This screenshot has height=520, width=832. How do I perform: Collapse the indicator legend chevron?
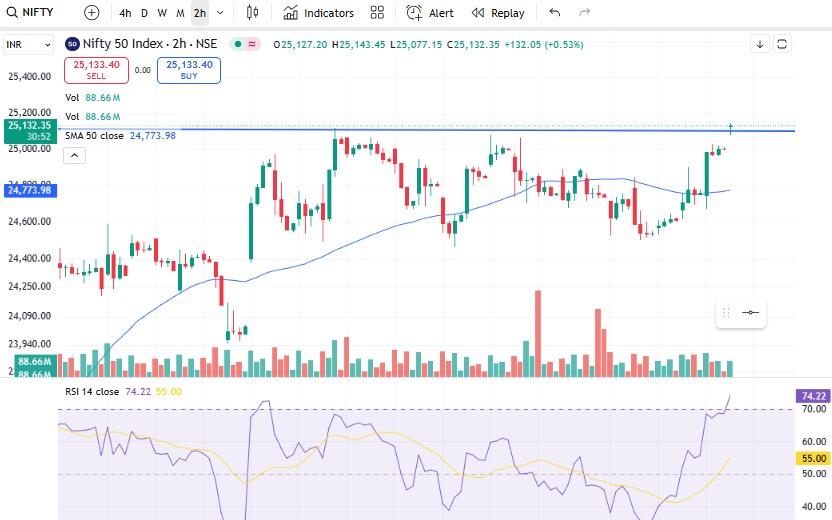(74, 155)
